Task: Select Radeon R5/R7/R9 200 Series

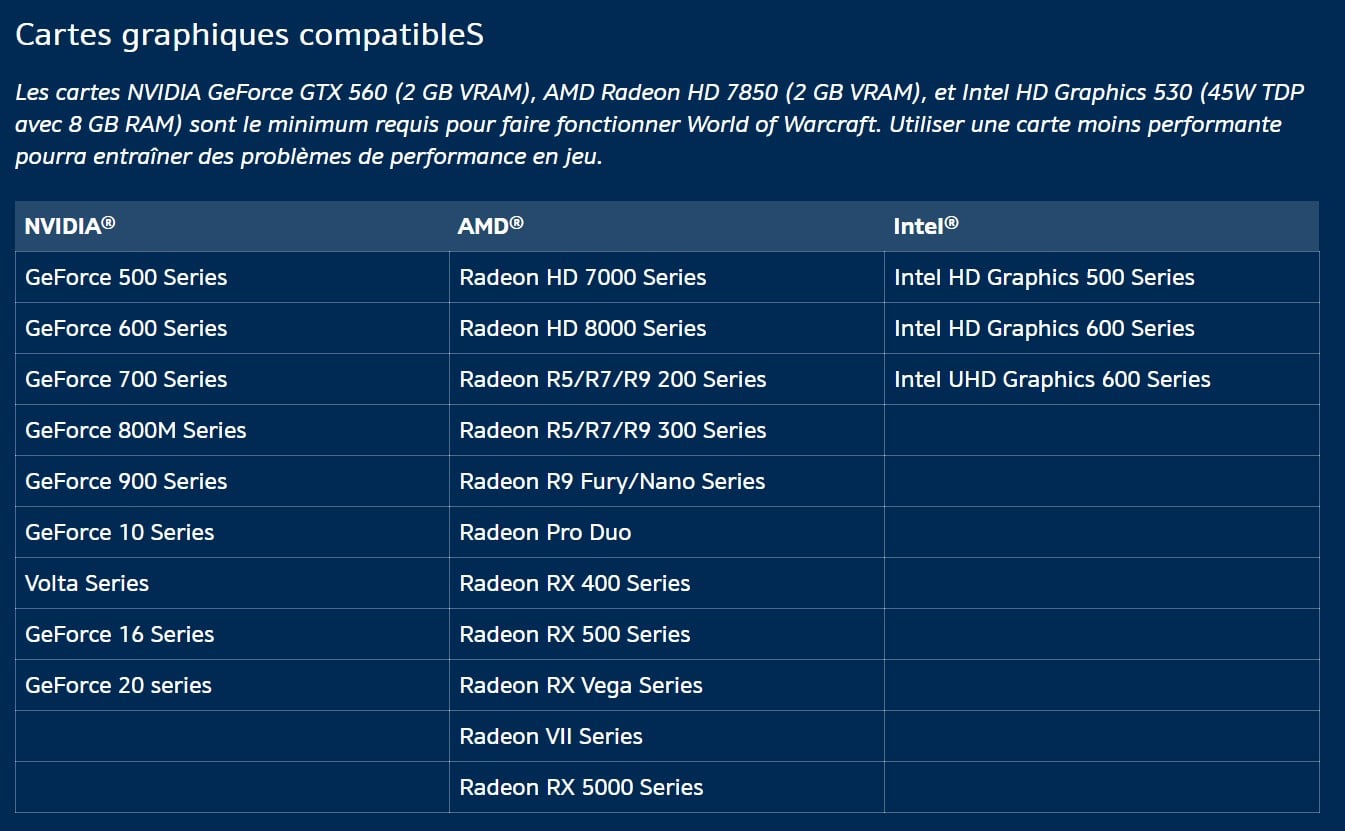Action: 612,379
